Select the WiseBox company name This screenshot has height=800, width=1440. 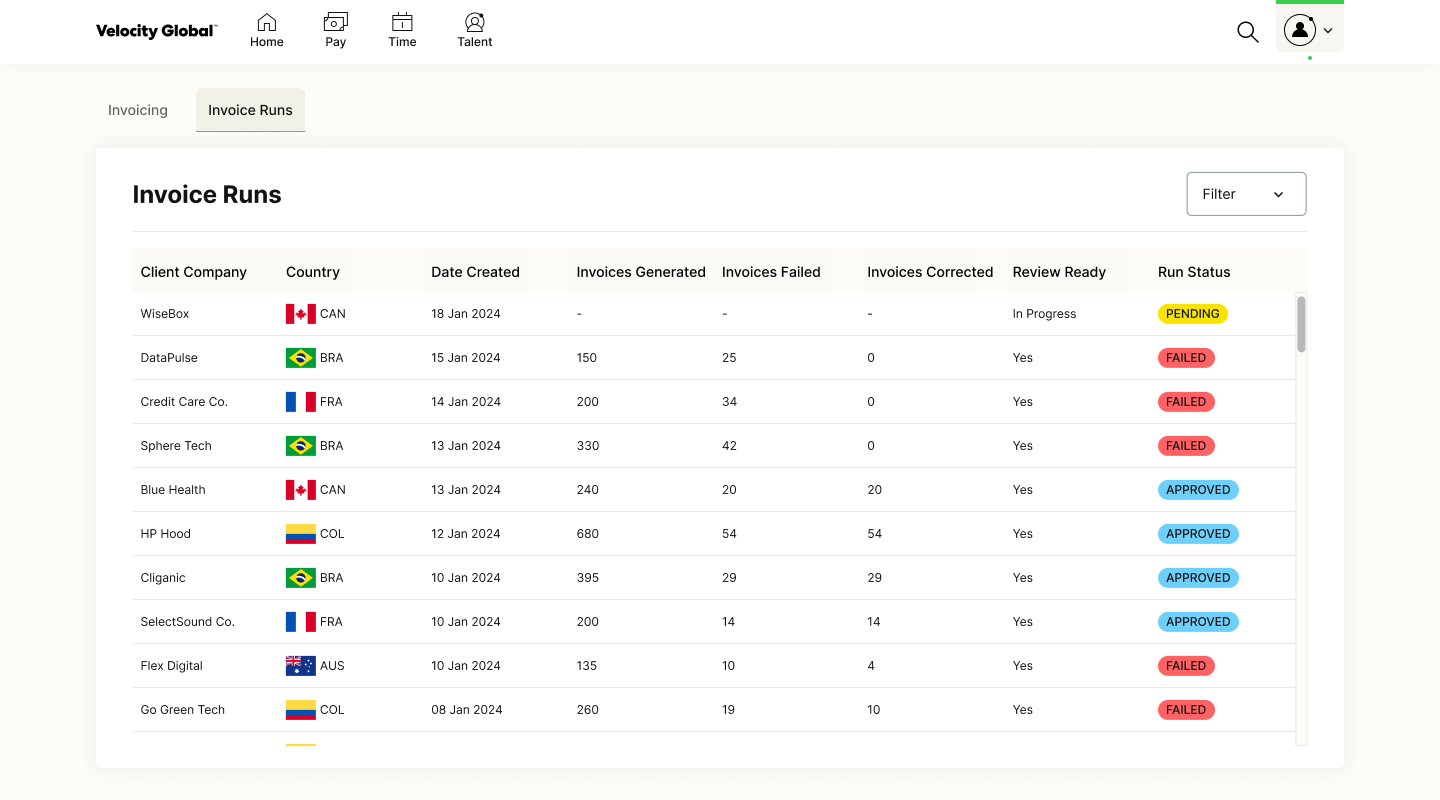point(165,314)
